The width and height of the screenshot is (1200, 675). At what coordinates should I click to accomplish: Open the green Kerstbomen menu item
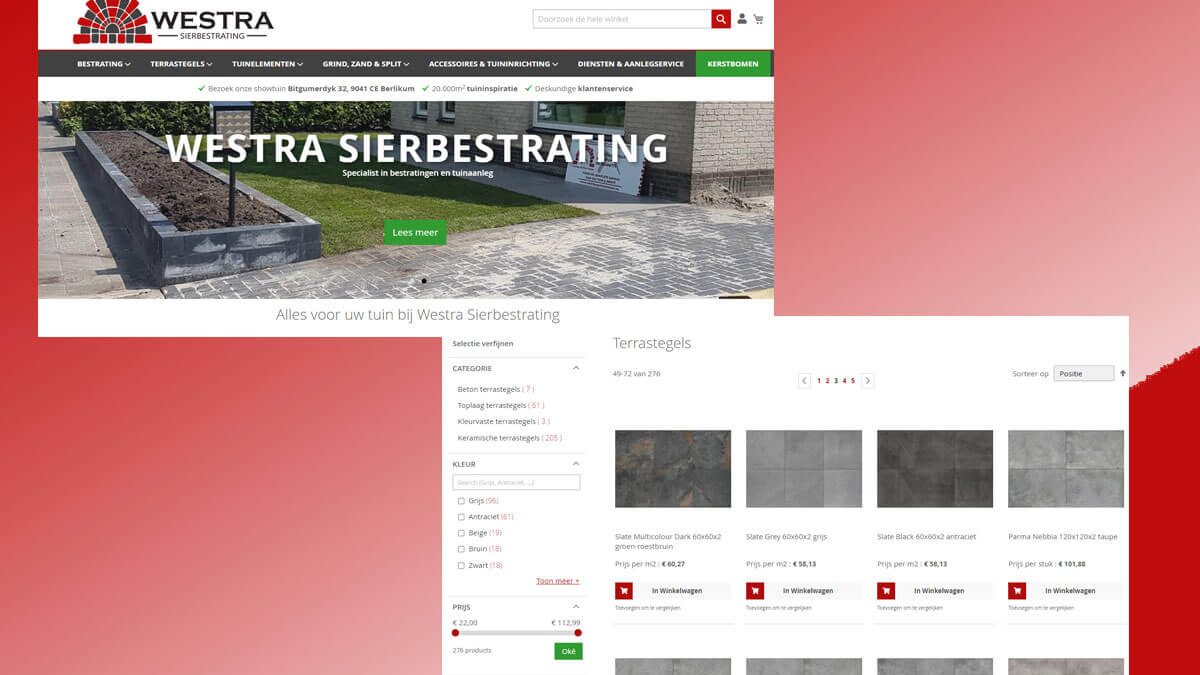point(733,64)
